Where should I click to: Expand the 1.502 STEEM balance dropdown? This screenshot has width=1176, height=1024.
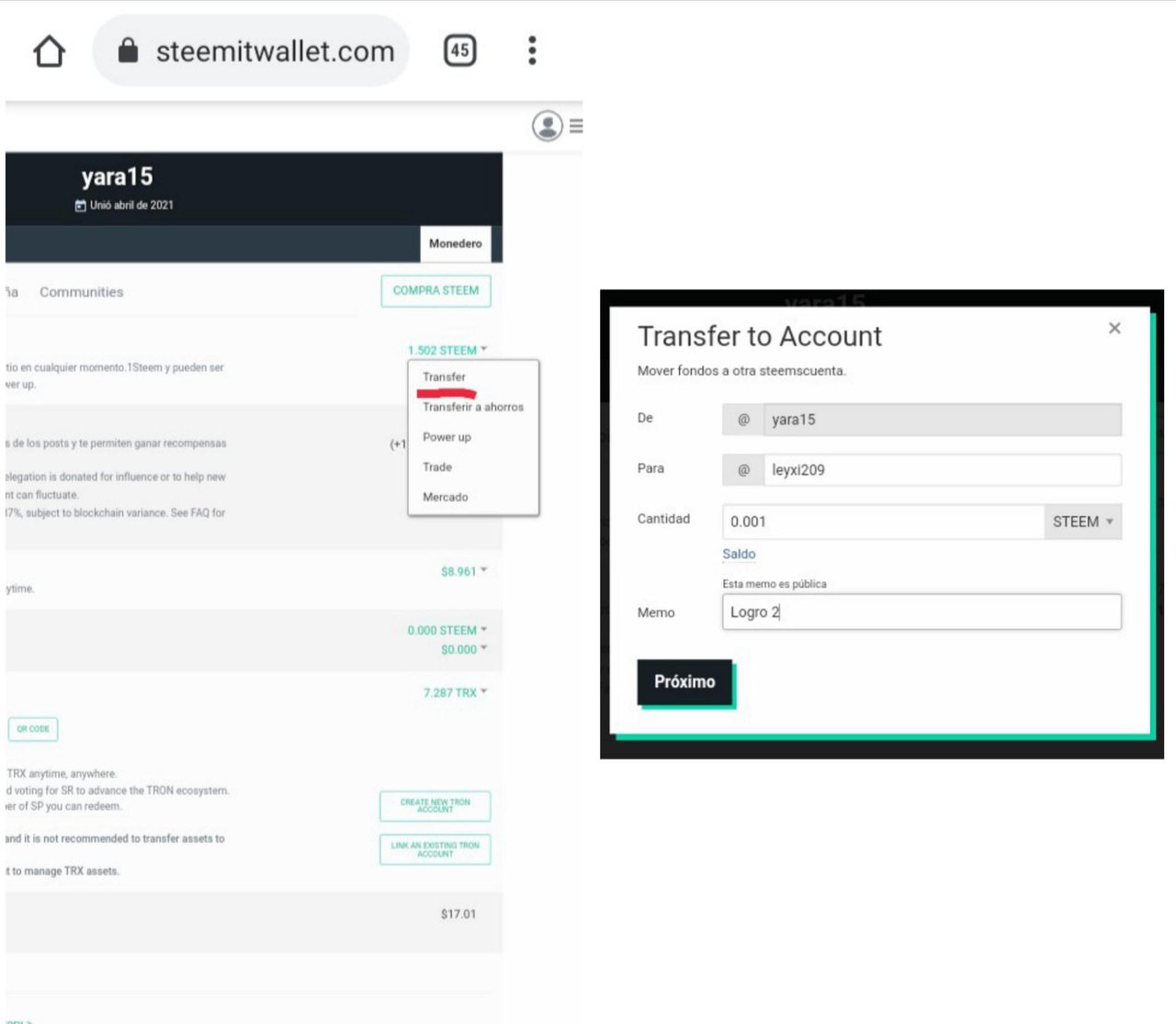tap(447, 350)
